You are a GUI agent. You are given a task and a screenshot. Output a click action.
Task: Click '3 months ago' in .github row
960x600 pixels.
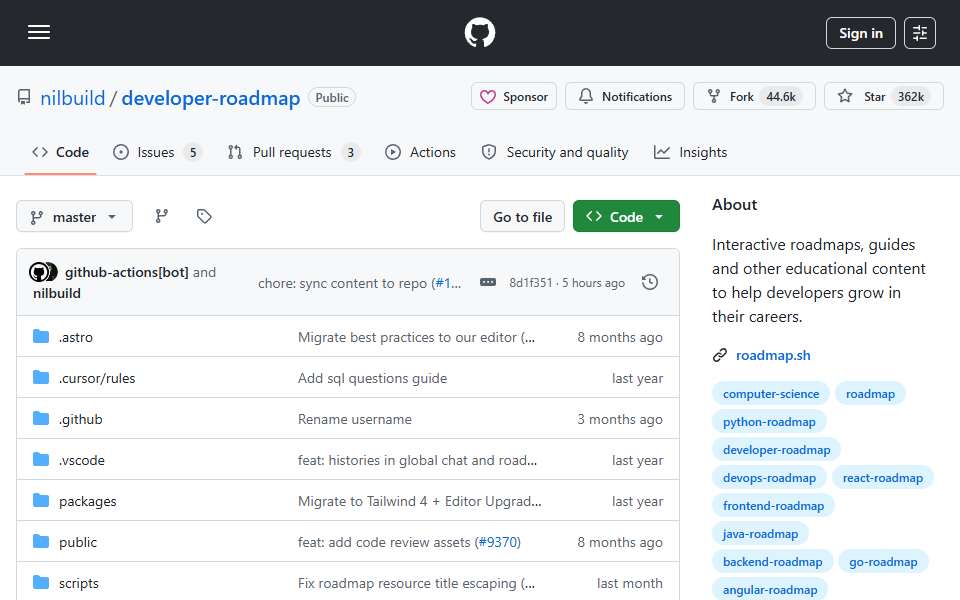[x=620, y=419]
